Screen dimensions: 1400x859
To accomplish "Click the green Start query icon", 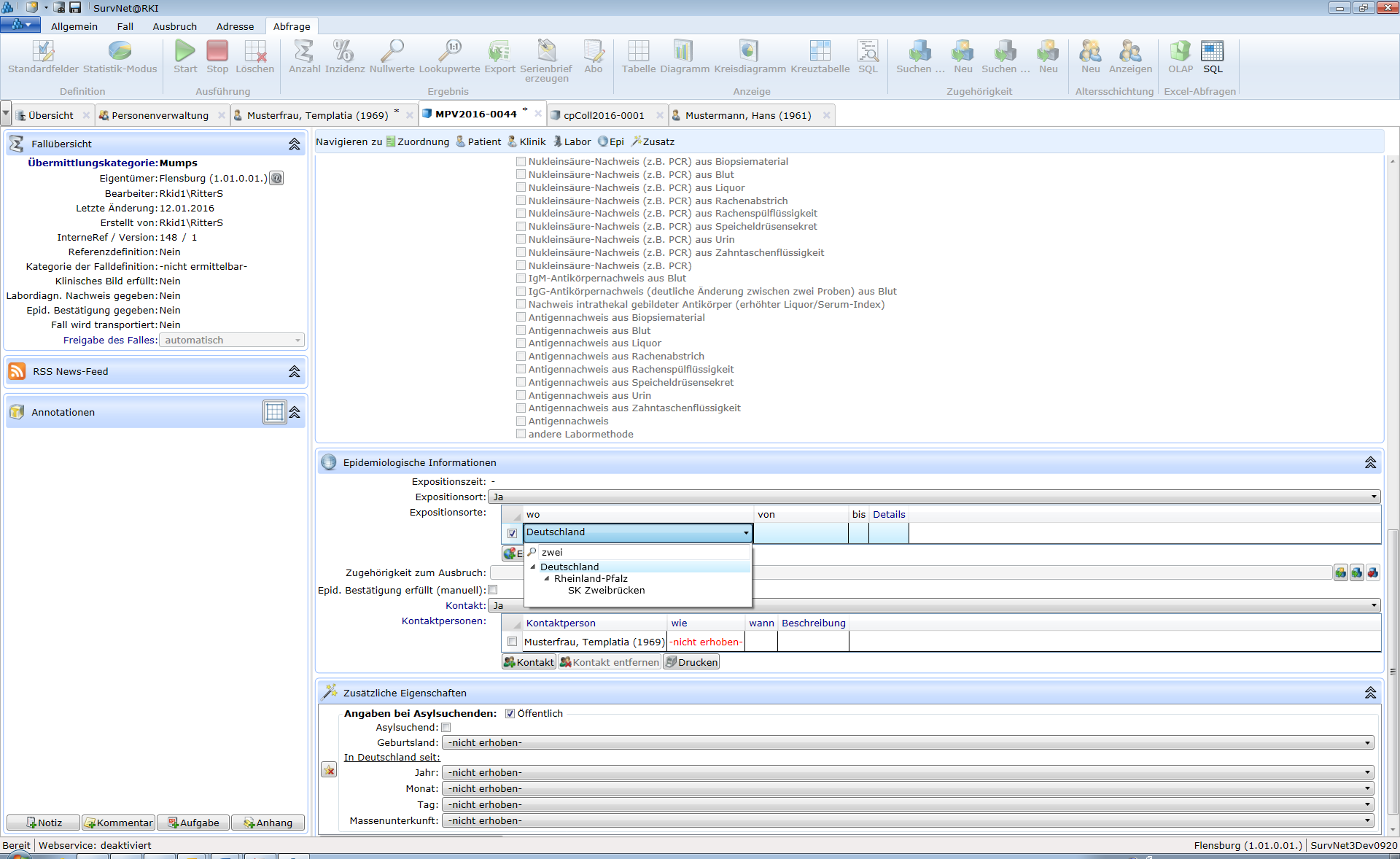I will (184, 52).
